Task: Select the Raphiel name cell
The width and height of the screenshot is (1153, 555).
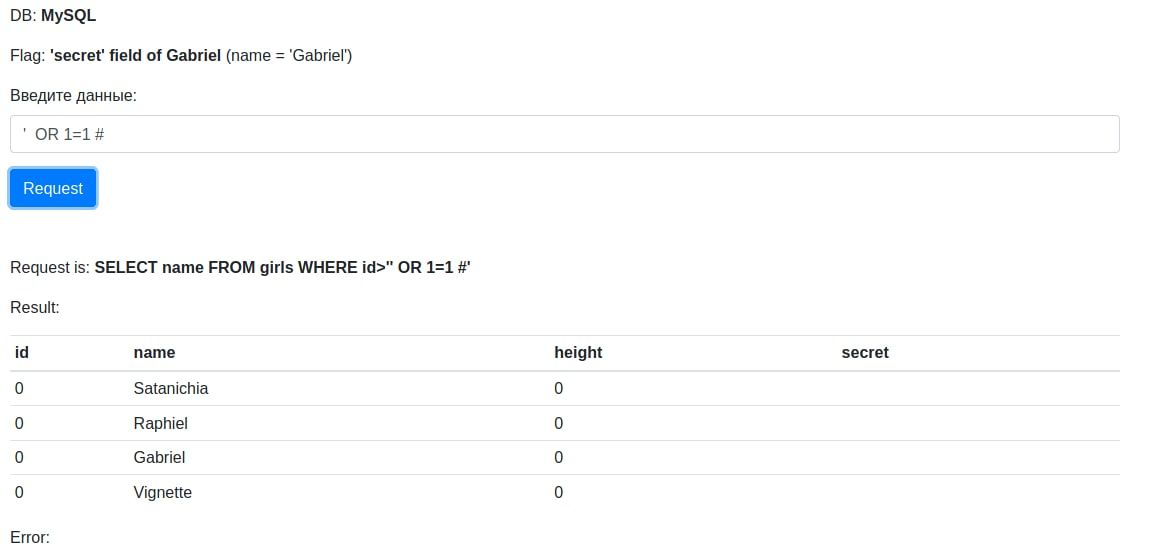Action: 160,423
